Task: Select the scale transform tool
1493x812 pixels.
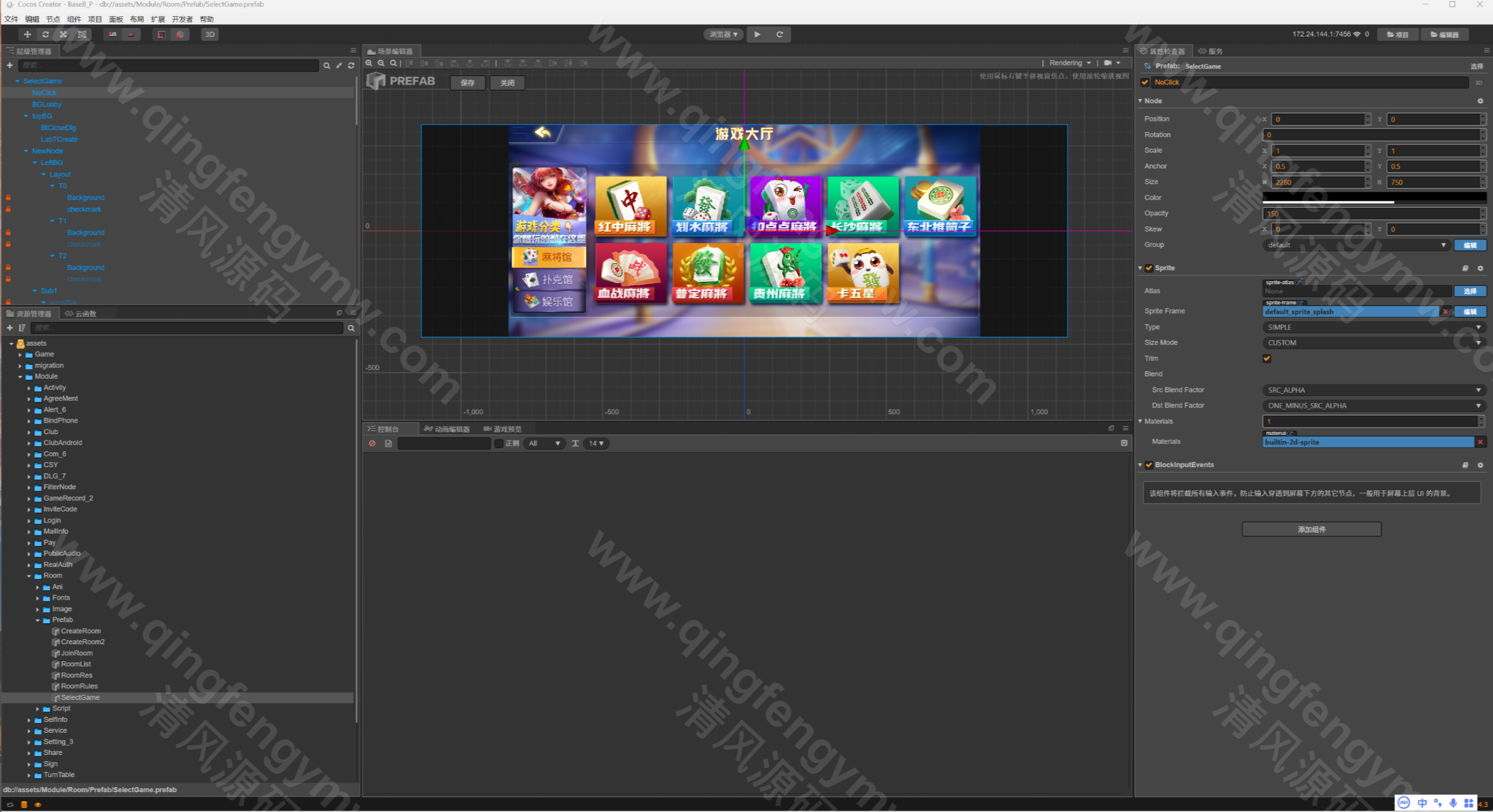Action: tap(63, 34)
